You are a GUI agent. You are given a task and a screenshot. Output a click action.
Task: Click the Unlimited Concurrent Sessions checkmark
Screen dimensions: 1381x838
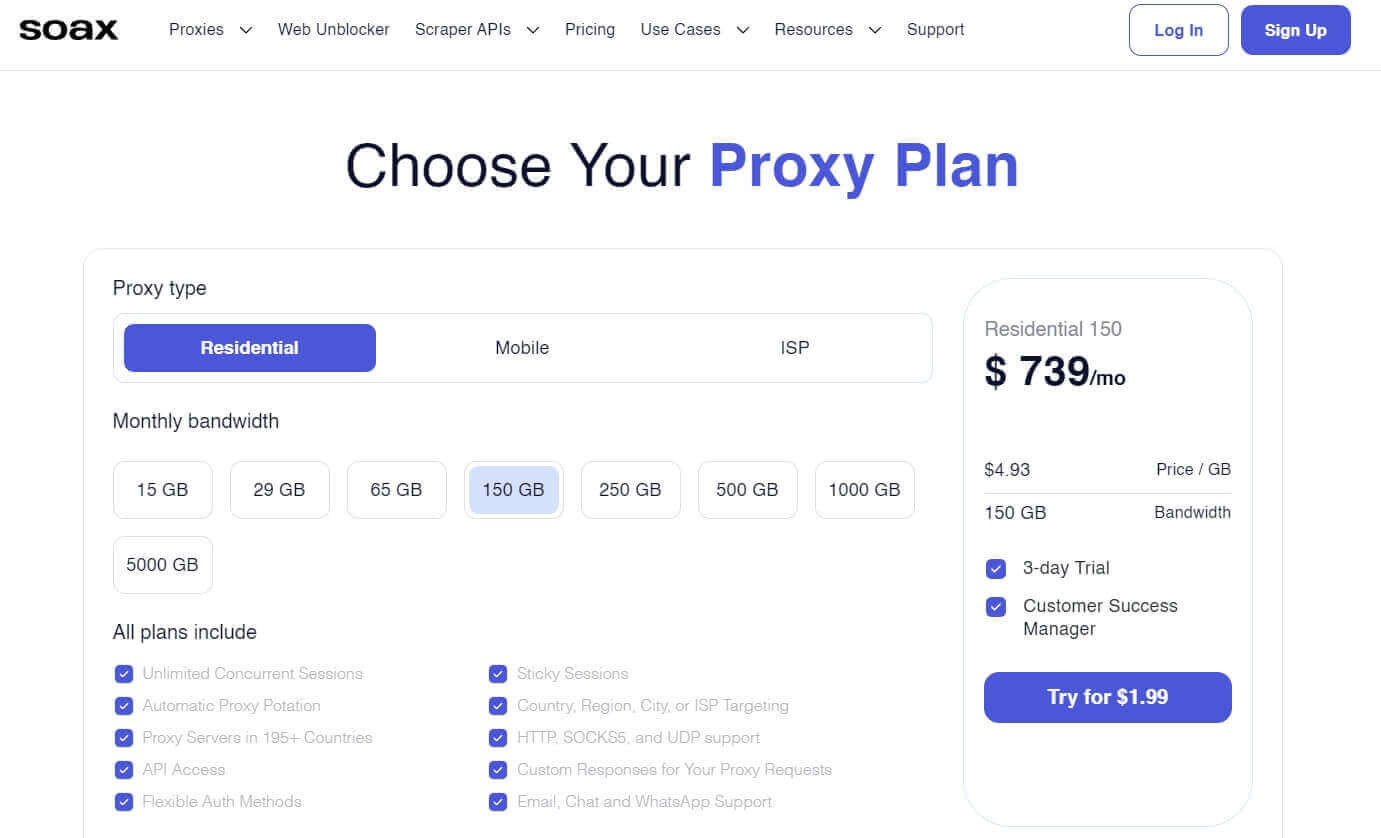124,674
